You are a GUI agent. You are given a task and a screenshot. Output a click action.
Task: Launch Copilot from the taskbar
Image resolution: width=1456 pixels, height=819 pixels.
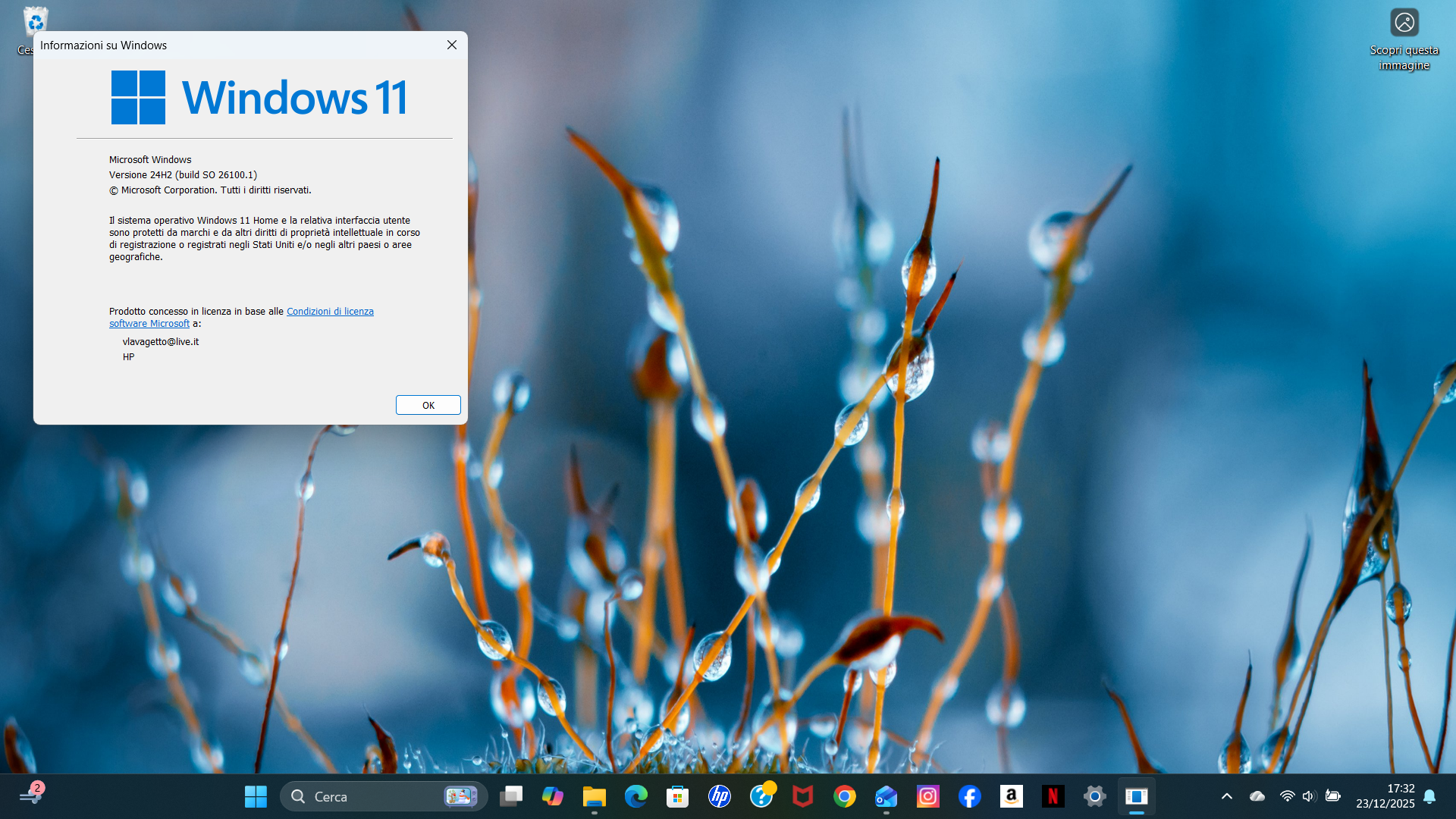click(x=553, y=796)
